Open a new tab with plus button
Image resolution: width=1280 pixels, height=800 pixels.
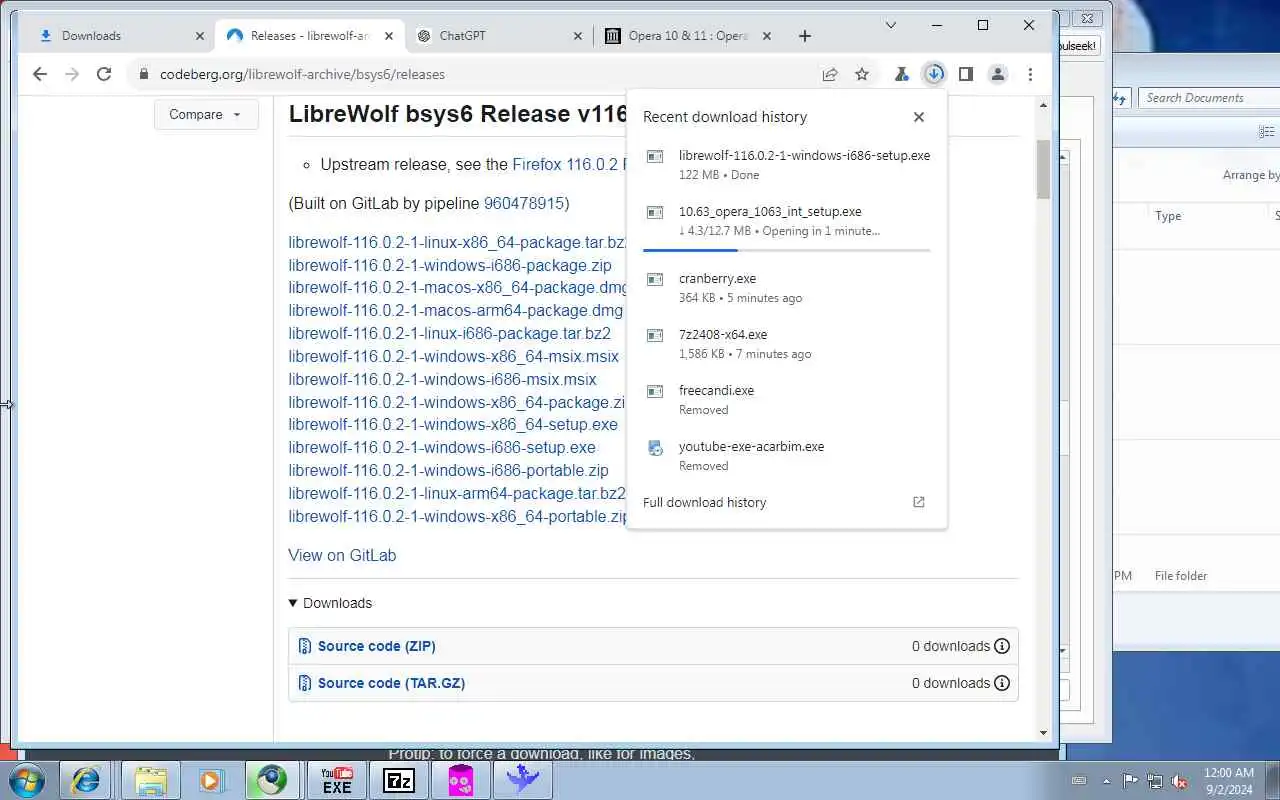(x=805, y=36)
